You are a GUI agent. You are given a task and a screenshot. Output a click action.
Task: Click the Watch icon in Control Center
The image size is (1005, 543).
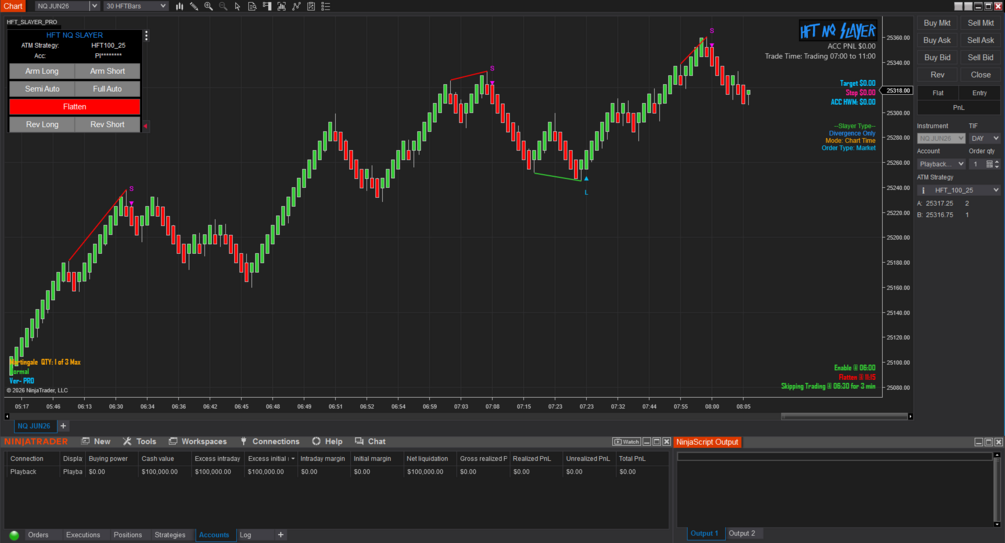point(626,442)
